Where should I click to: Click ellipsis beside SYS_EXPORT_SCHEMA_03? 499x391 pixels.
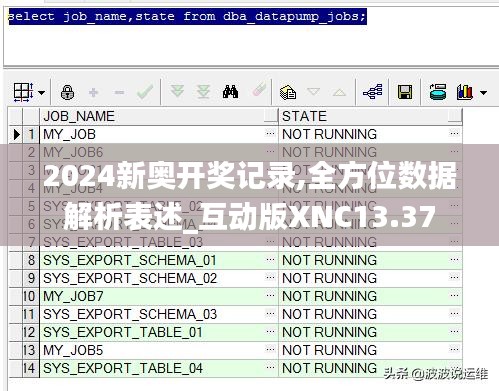270,313
